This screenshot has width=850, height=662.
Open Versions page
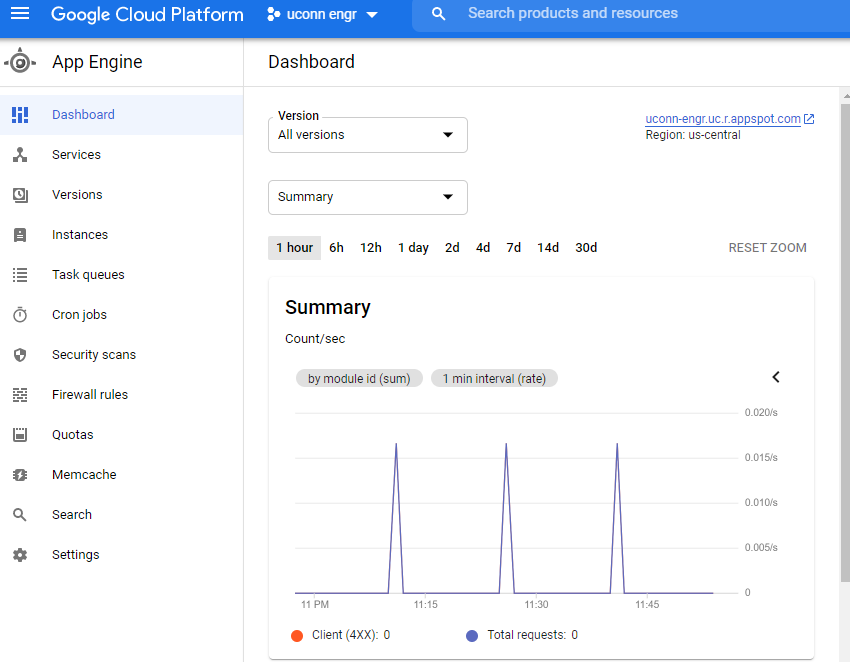[x=121, y=195]
